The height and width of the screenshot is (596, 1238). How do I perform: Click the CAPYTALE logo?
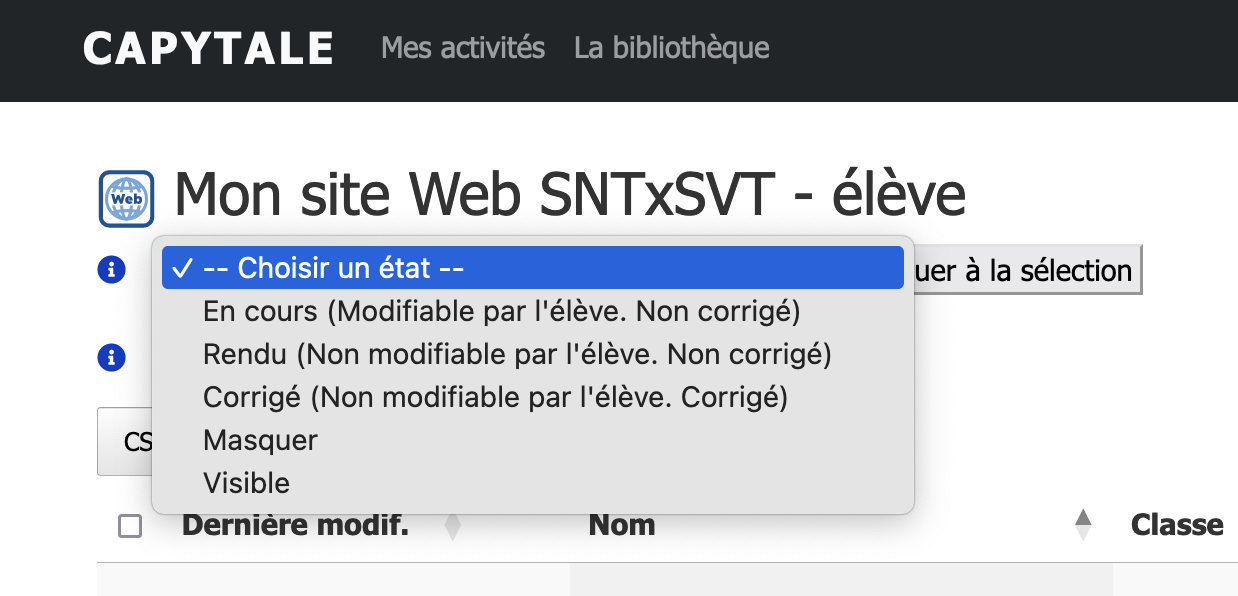pos(208,48)
